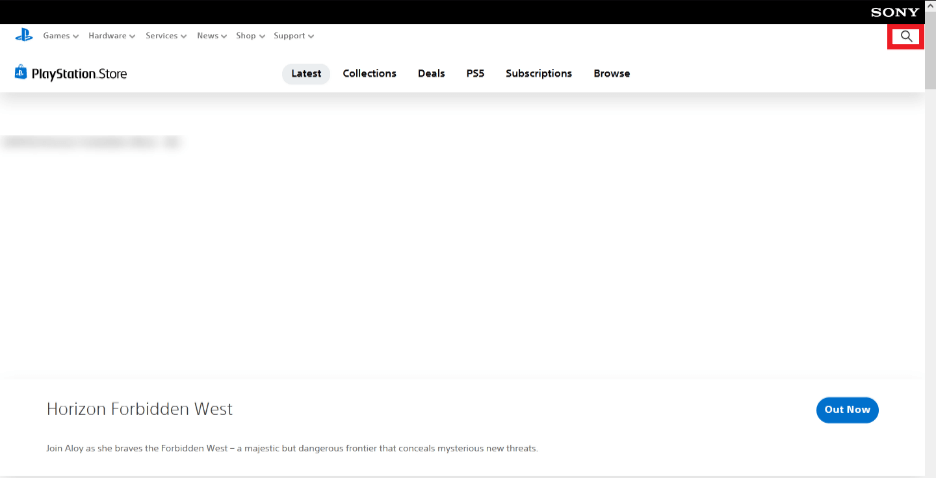
Task: Click the Horizon Forbidden West title
Action: tap(140, 409)
